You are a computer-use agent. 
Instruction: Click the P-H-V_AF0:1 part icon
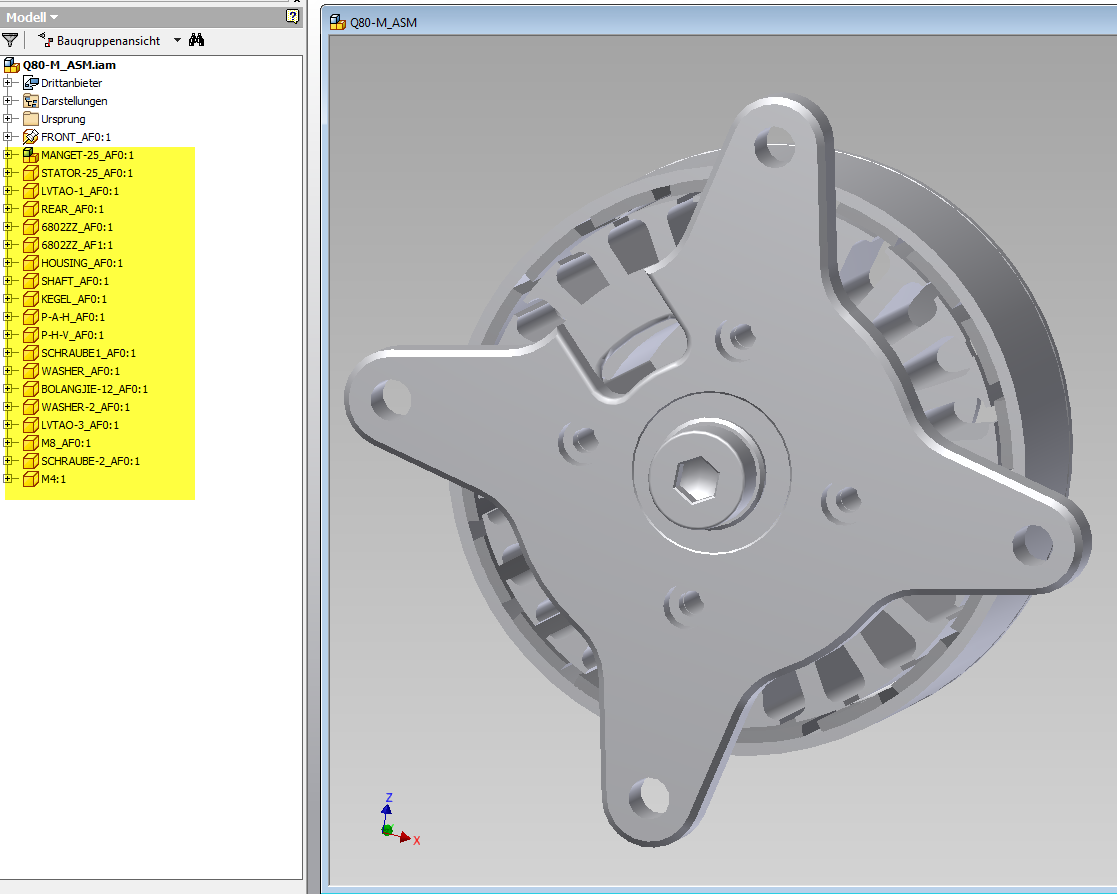(x=31, y=335)
